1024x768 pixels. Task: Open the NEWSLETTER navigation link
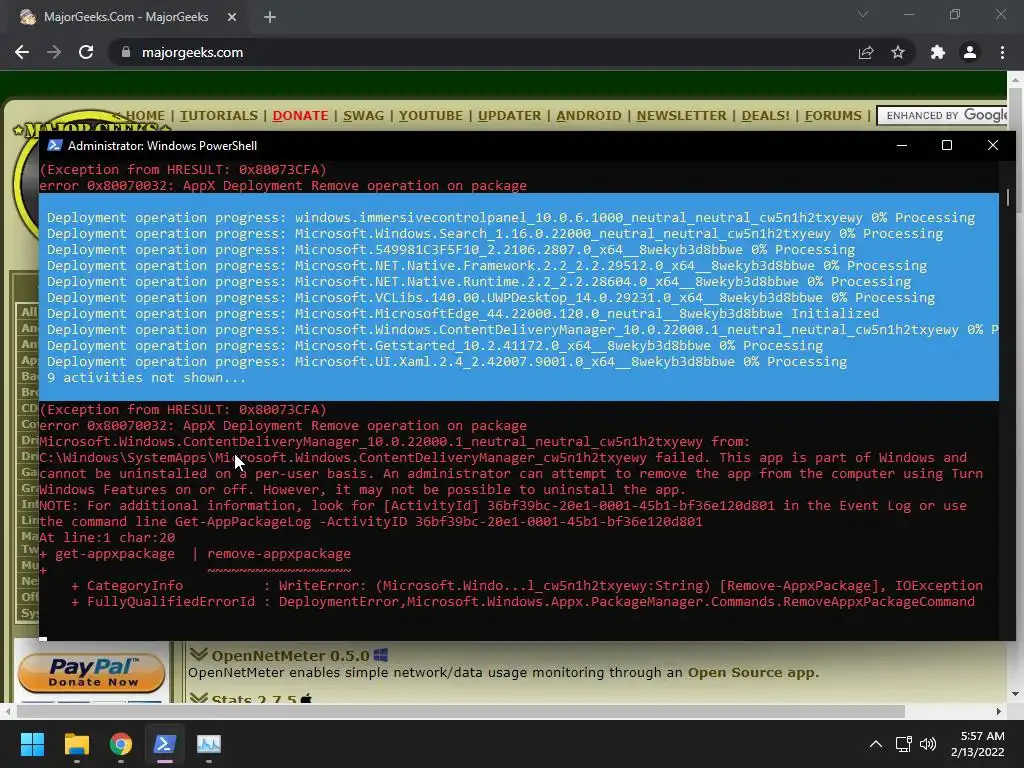click(x=681, y=116)
